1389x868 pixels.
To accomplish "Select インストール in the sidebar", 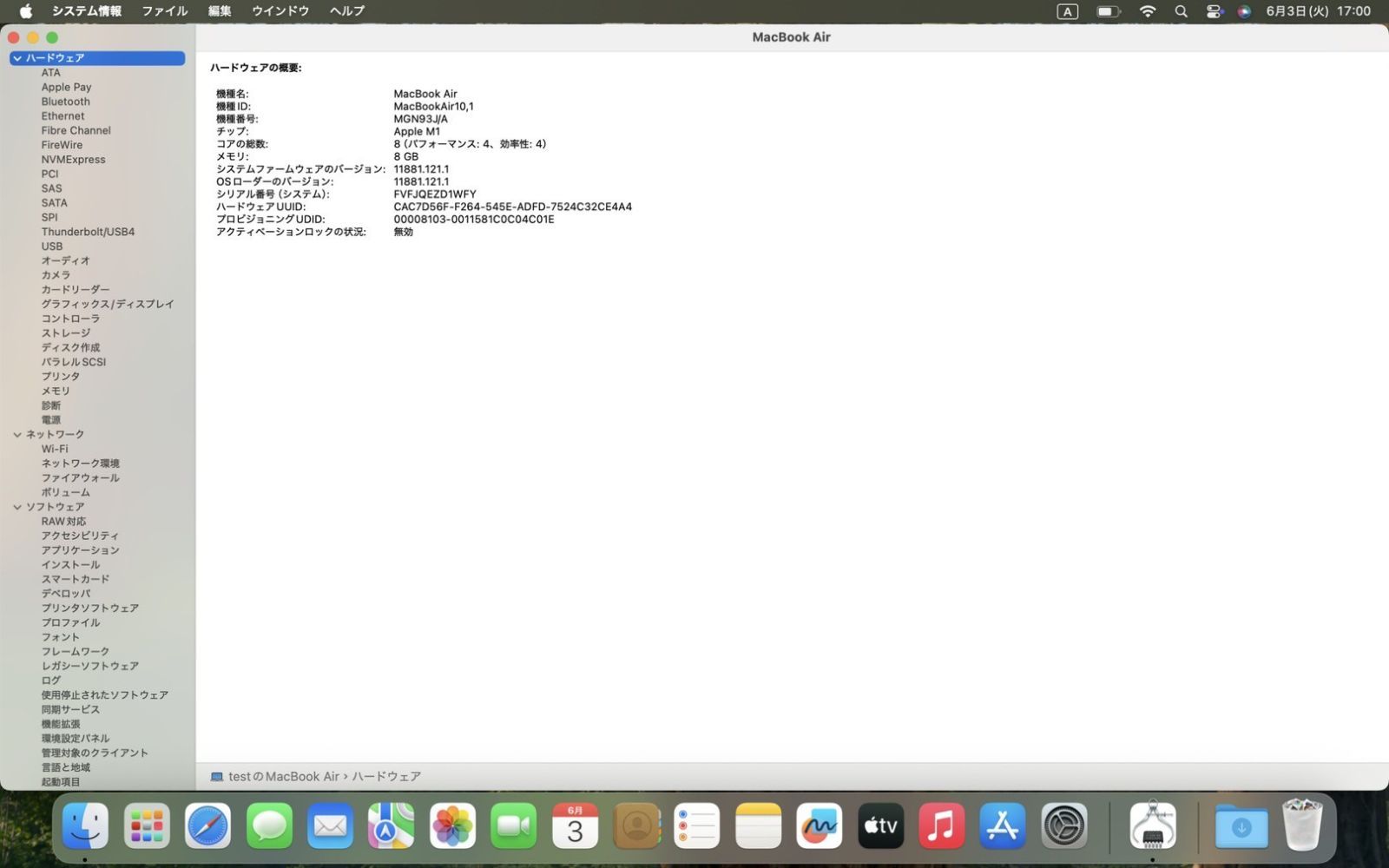I will point(70,565).
